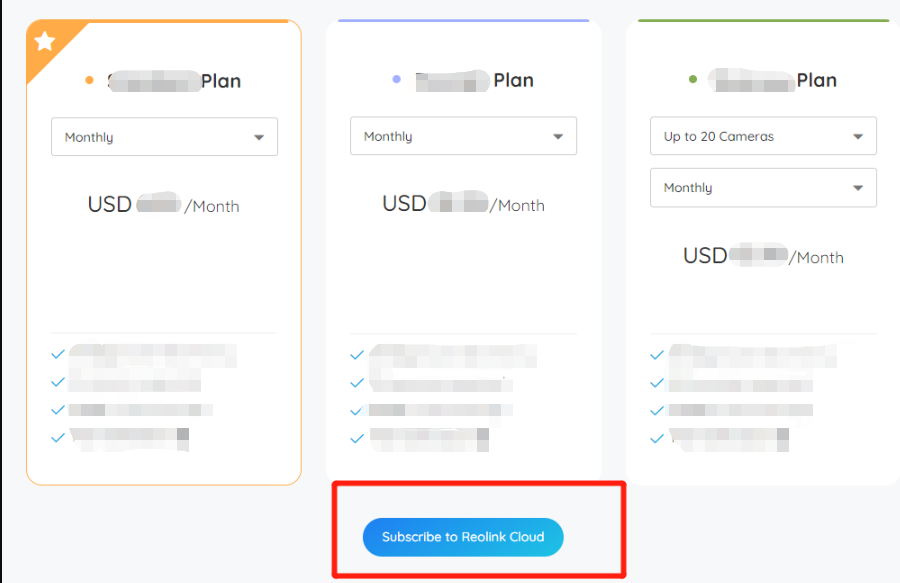Image resolution: width=900 pixels, height=583 pixels.
Task: Click the last feature checkmark in the middle plan
Action: [357, 438]
